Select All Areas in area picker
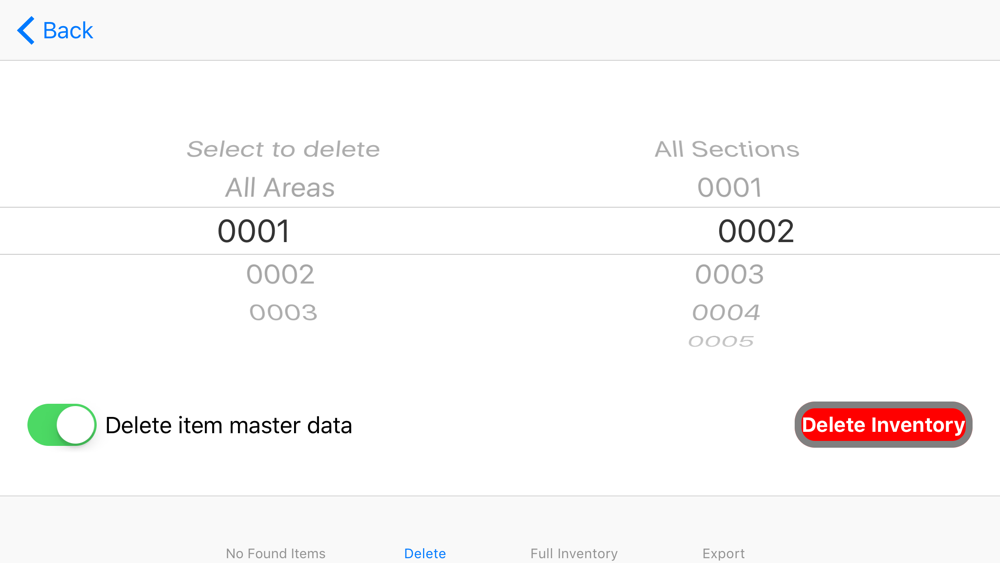The height and width of the screenshot is (563, 1000). pos(280,188)
